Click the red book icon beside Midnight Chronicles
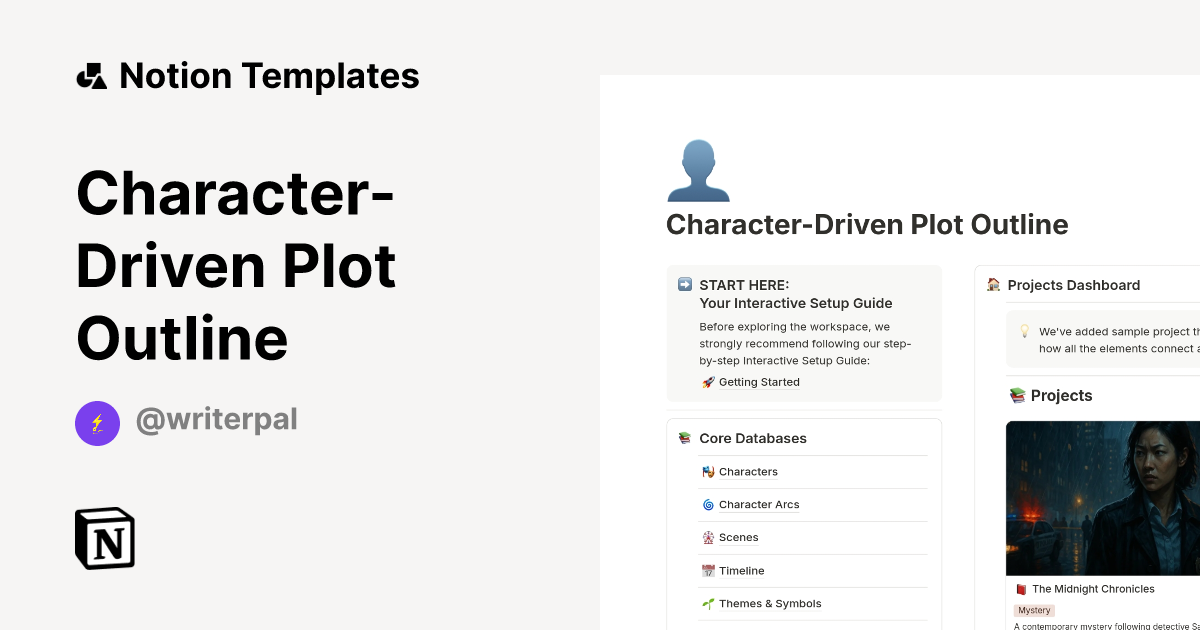This screenshot has width=1200, height=630. click(x=1019, y=589)
